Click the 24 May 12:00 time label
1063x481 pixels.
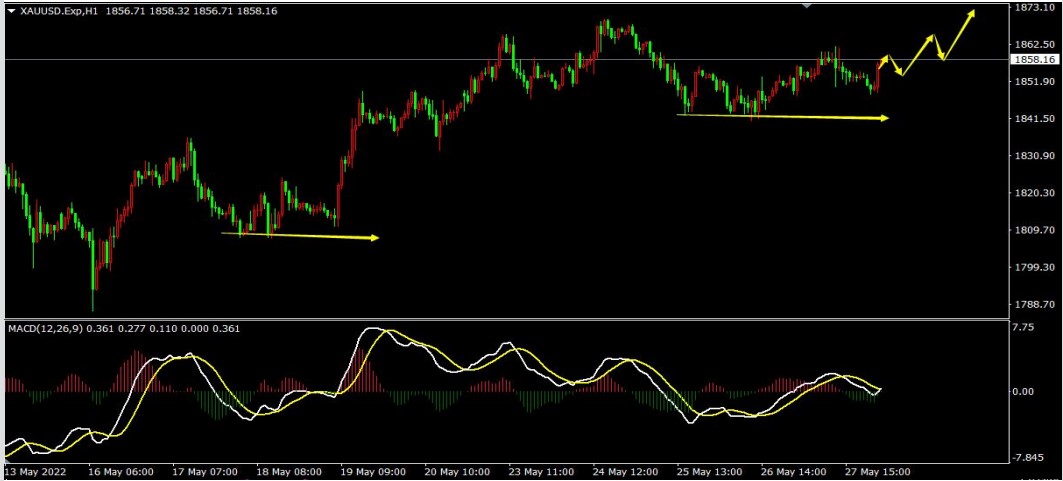coord(625,472)
